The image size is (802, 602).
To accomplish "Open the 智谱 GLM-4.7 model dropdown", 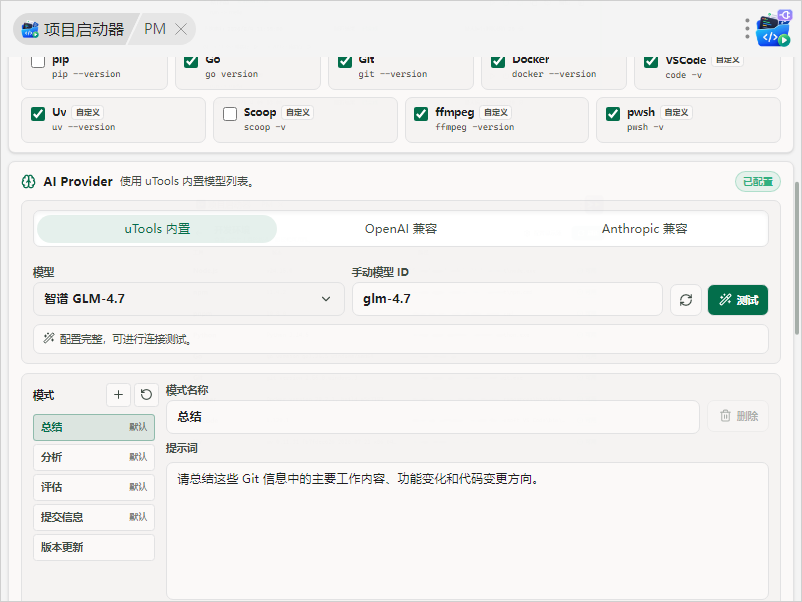I will click(189, 299).
